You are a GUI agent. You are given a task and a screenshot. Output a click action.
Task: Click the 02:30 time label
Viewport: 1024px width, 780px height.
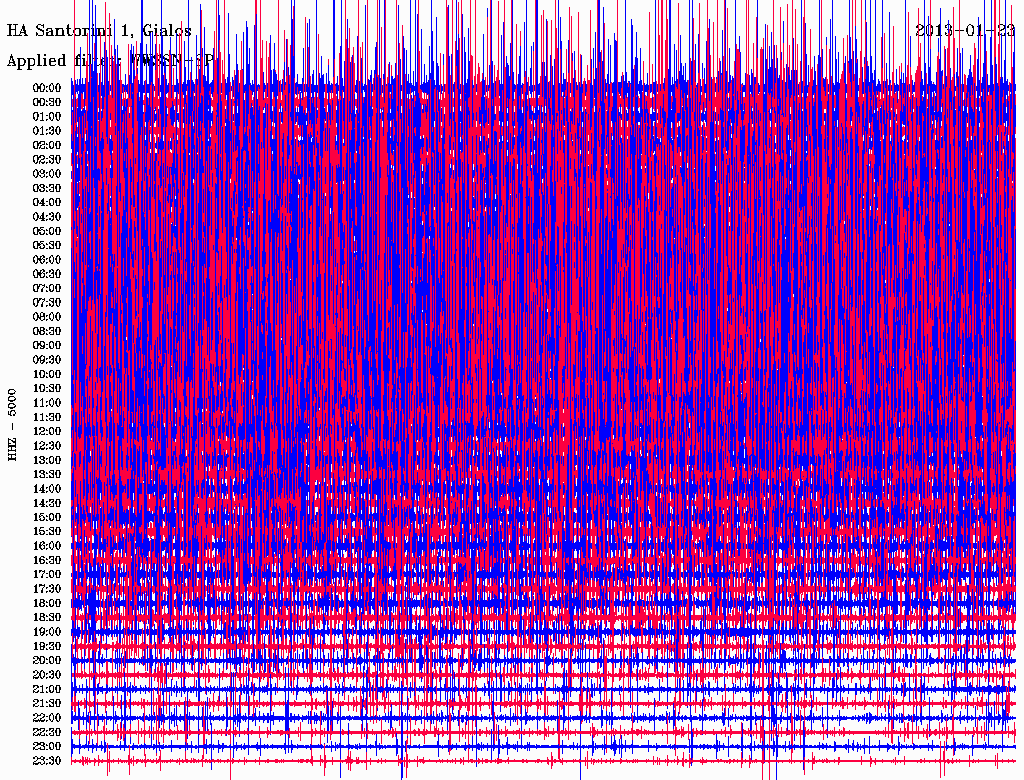[x=47, y=159]
